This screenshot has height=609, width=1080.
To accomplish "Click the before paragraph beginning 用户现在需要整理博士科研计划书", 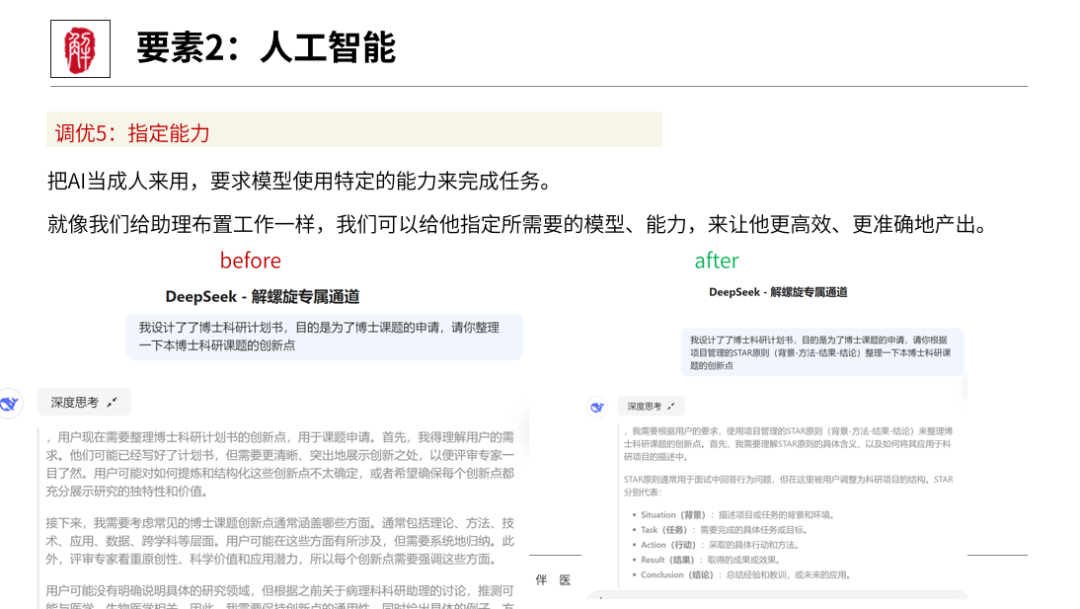I will coord(280,464).
